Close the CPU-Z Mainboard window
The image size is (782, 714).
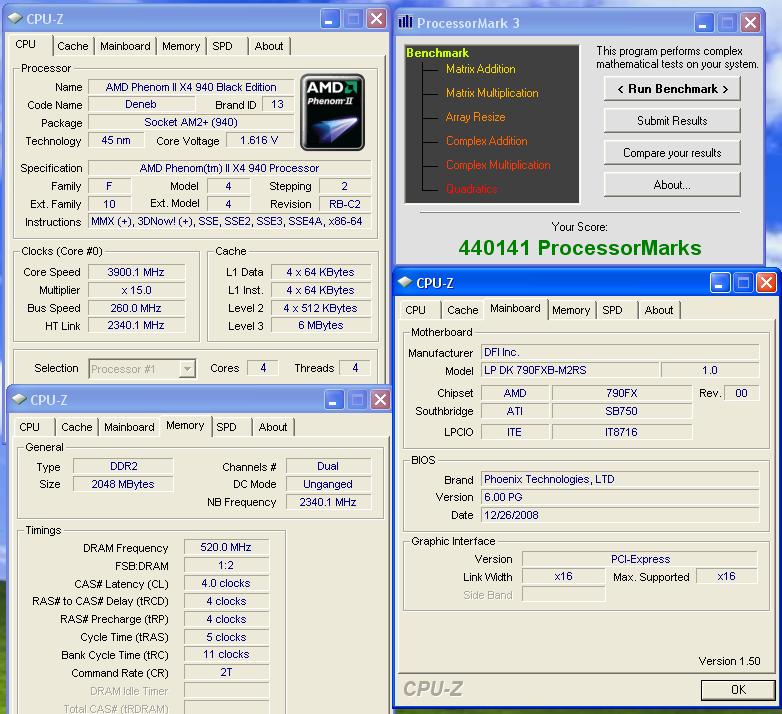tap(766, 283)
